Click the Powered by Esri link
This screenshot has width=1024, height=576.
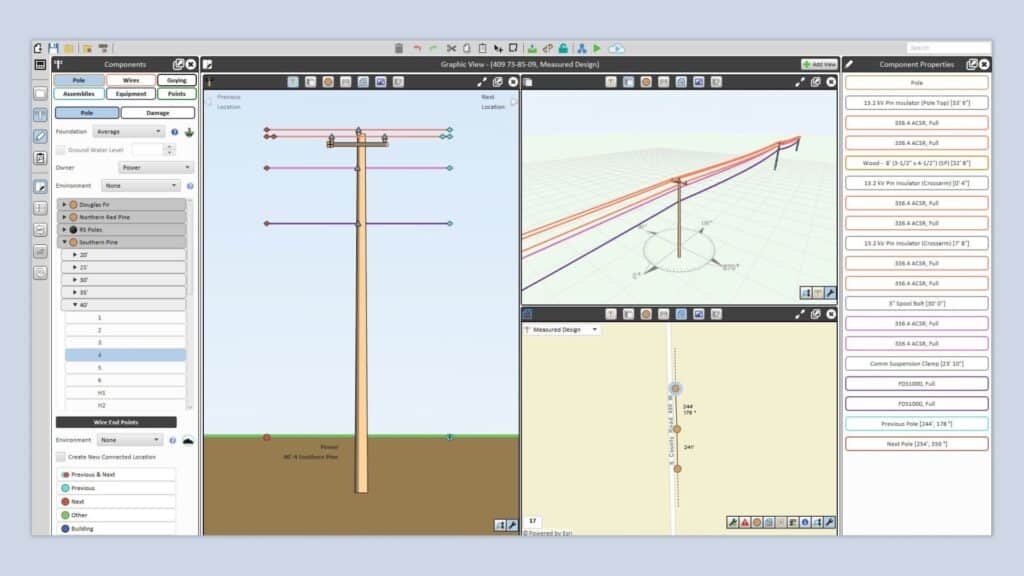(x=548, y=532)
